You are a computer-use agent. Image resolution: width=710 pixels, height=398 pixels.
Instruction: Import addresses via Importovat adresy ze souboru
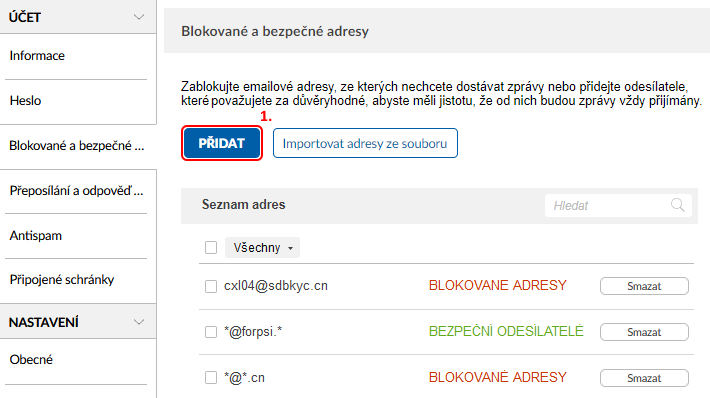(365, 143)
